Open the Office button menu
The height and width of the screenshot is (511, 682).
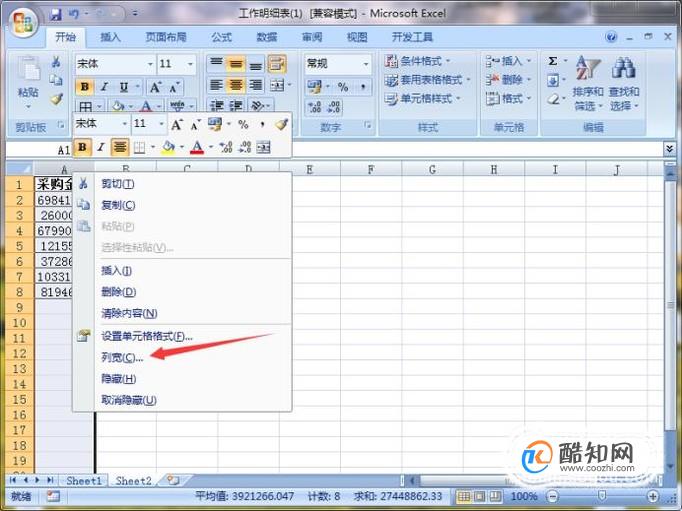pos(23,23)
